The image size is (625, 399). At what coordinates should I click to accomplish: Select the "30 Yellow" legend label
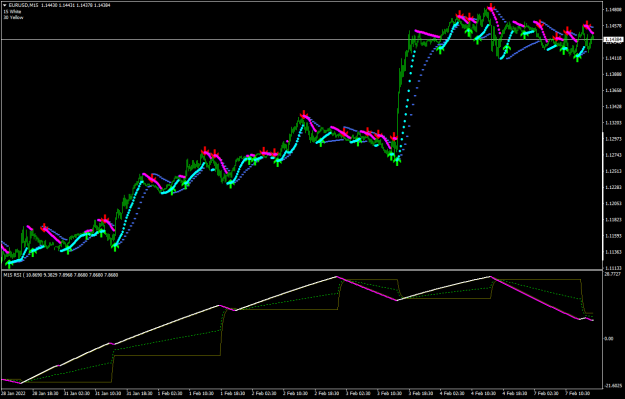tap(13, 18)
